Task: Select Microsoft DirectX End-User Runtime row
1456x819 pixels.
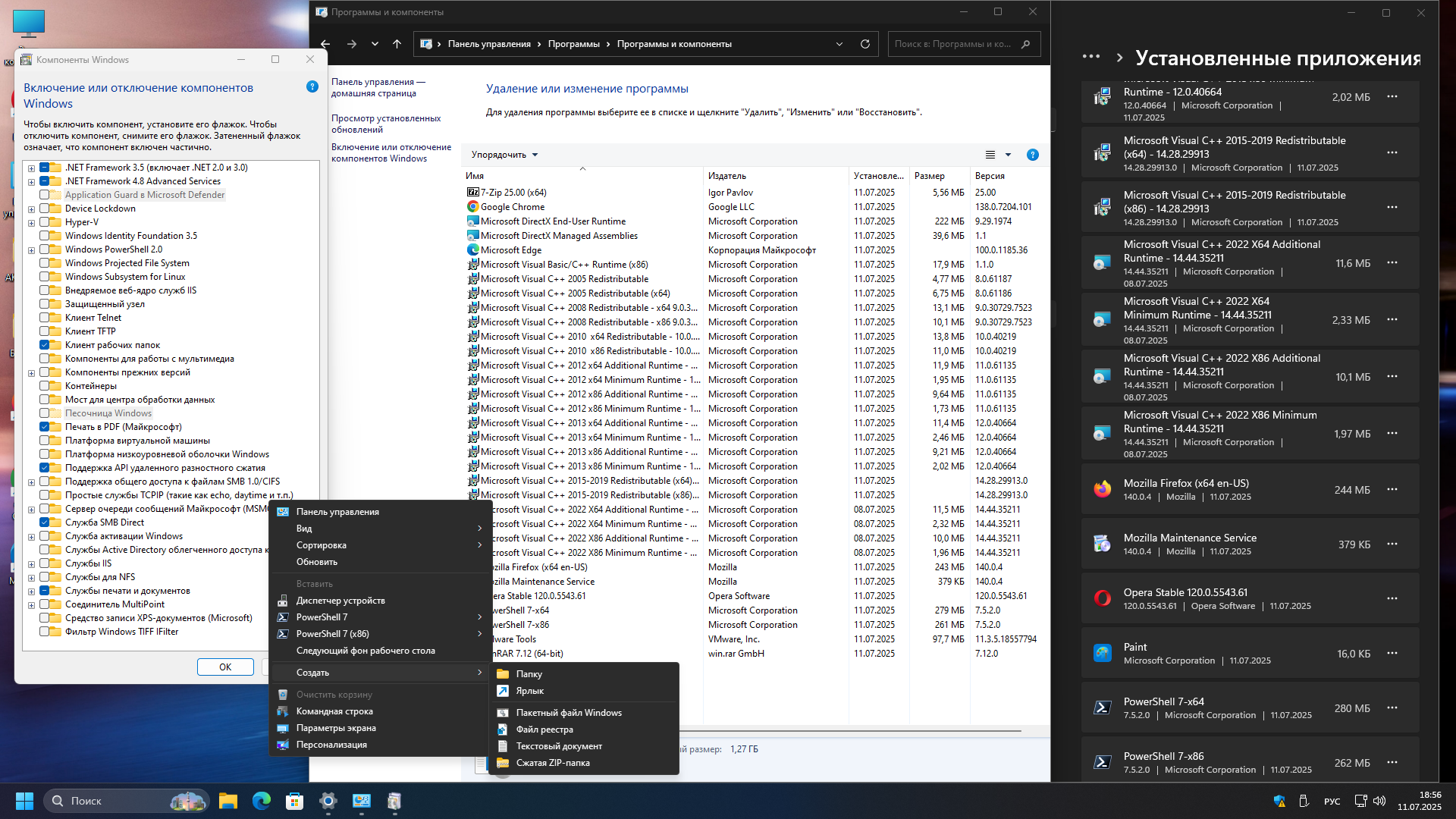Action: 755,221
